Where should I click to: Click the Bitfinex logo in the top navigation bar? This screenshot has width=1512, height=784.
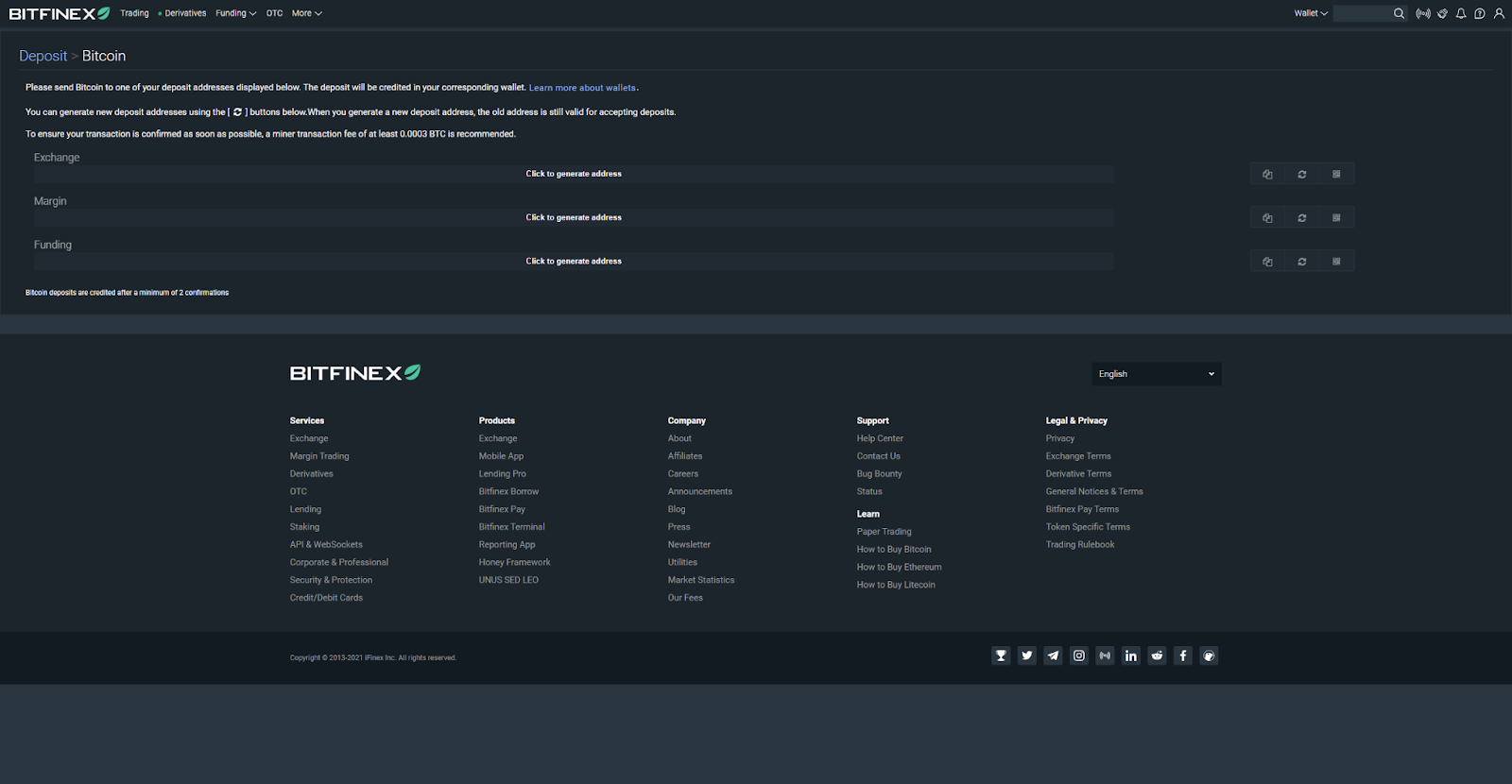(x=60, y=13)
